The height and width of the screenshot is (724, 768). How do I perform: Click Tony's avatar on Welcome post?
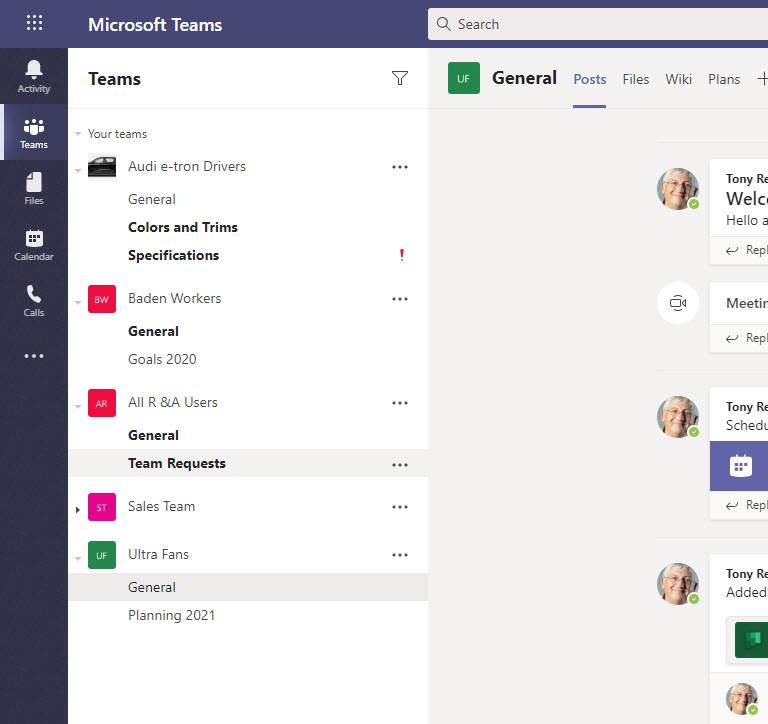coord(678,189)
